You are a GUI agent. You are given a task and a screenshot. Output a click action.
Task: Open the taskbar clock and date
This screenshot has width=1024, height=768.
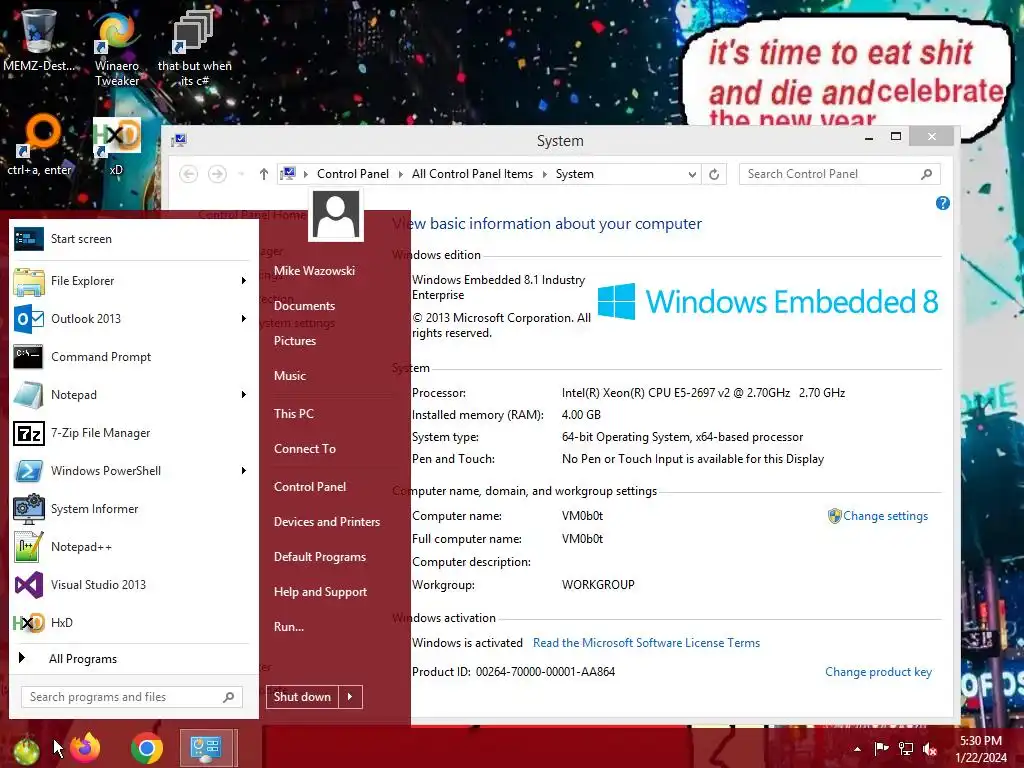coord(981,749)
